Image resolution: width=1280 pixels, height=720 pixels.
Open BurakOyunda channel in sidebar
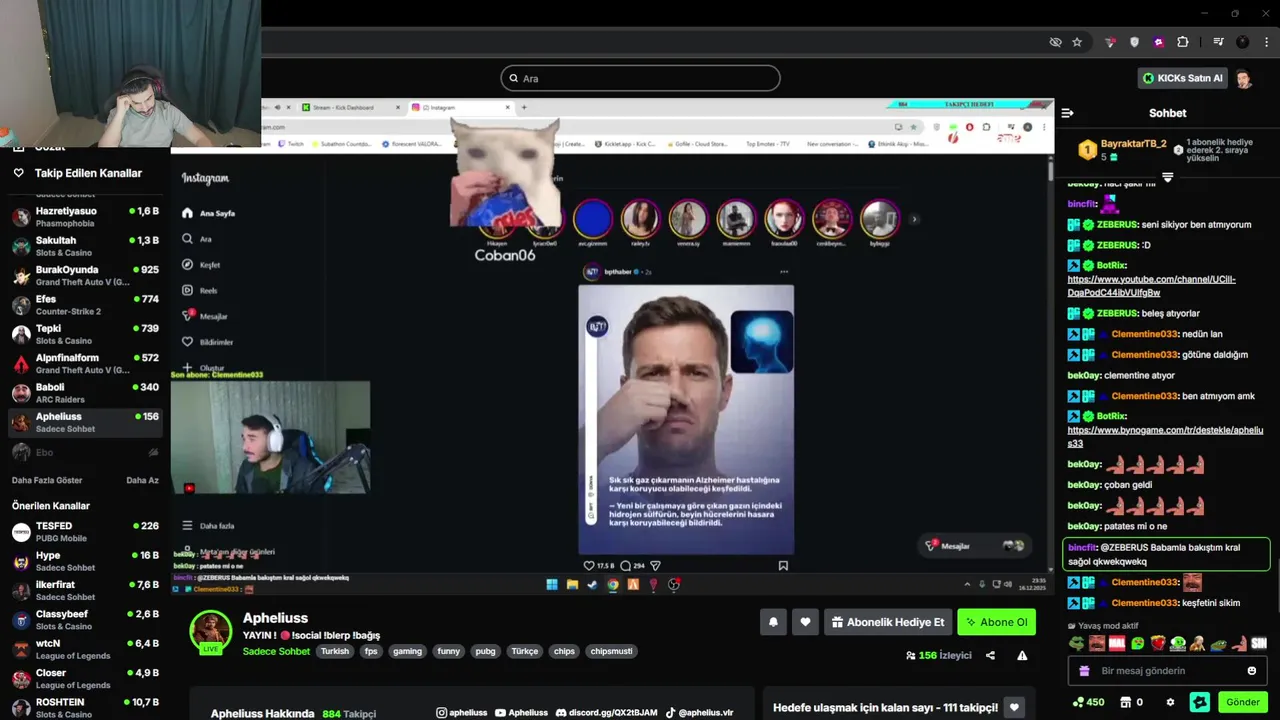point(85,275)
